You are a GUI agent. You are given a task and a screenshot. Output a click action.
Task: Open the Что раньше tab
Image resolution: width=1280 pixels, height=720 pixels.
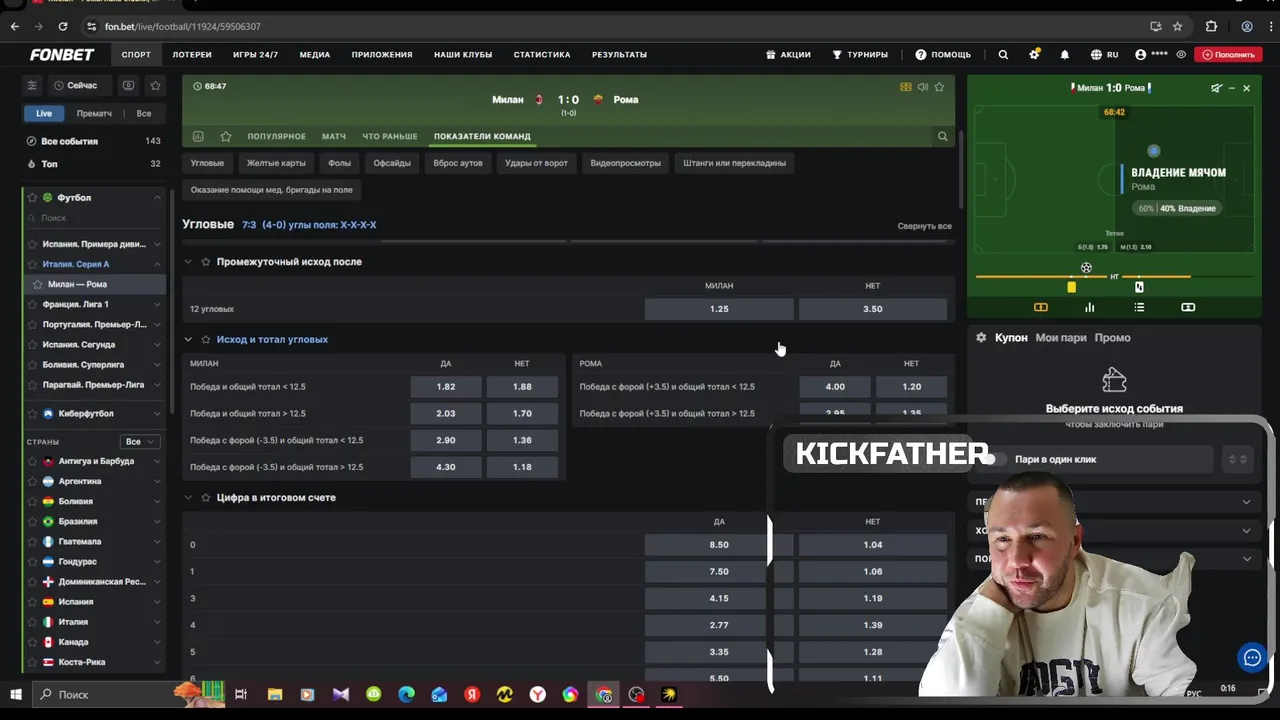tap(390, 136)
